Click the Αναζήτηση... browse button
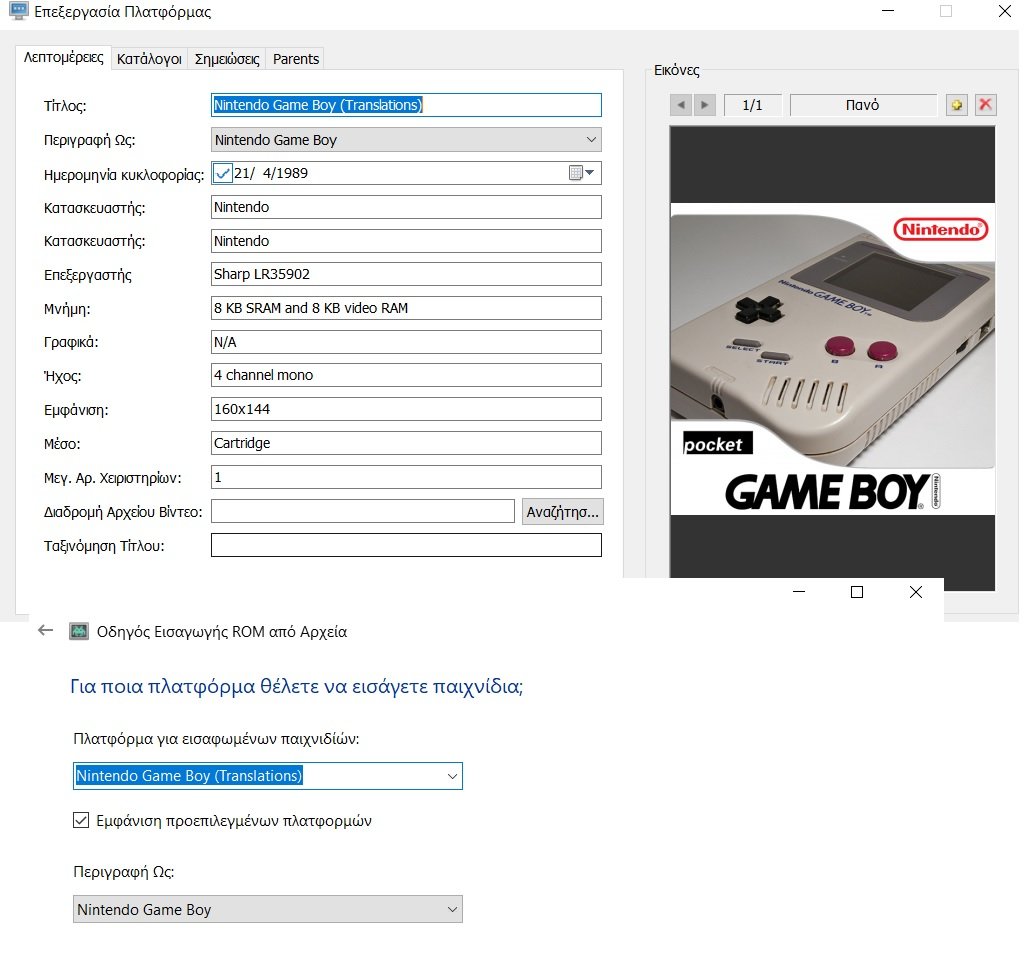This screenshot has height=976, width=1028. 563,512
